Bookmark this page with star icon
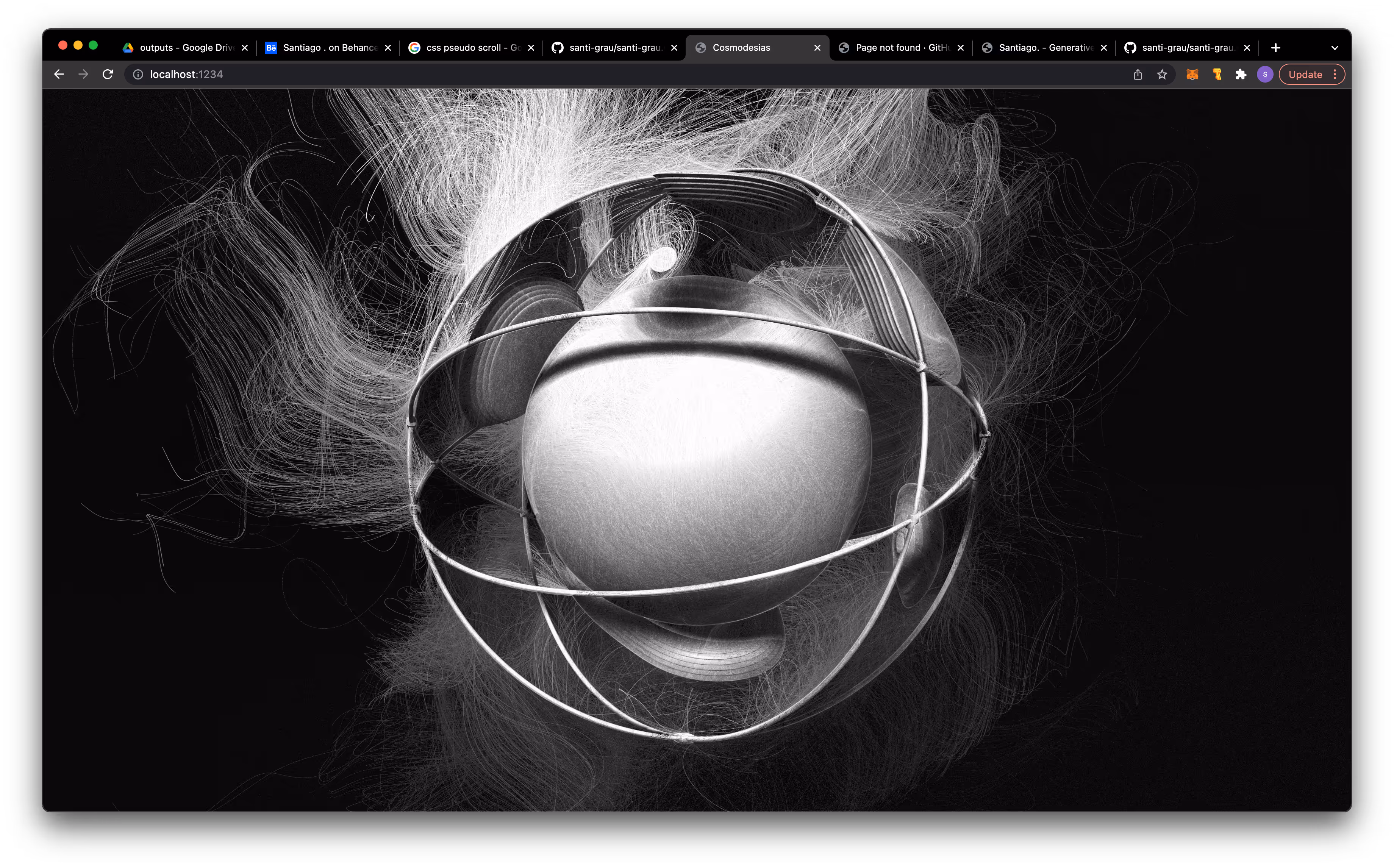Image resolution: width=1394 pixels, height=868 pixels. pyautogui.click(x=1162, y=74)
